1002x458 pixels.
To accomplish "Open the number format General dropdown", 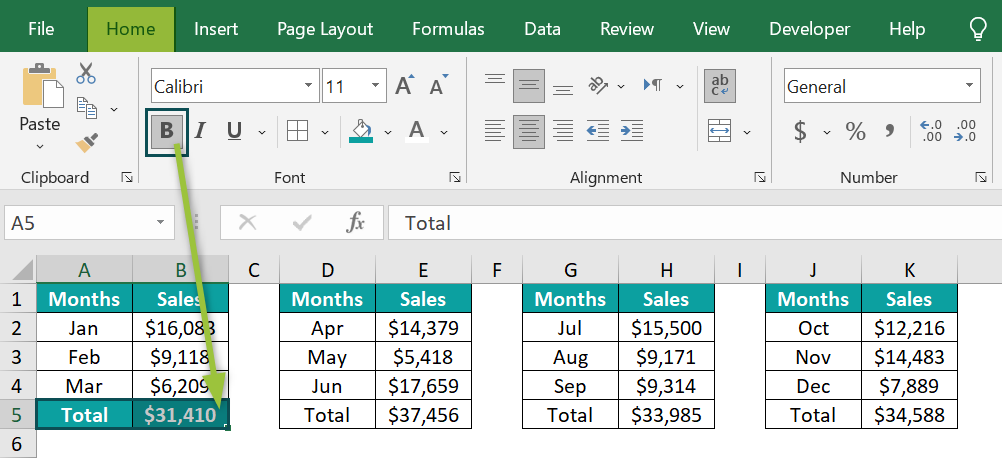I will [969, 85].
